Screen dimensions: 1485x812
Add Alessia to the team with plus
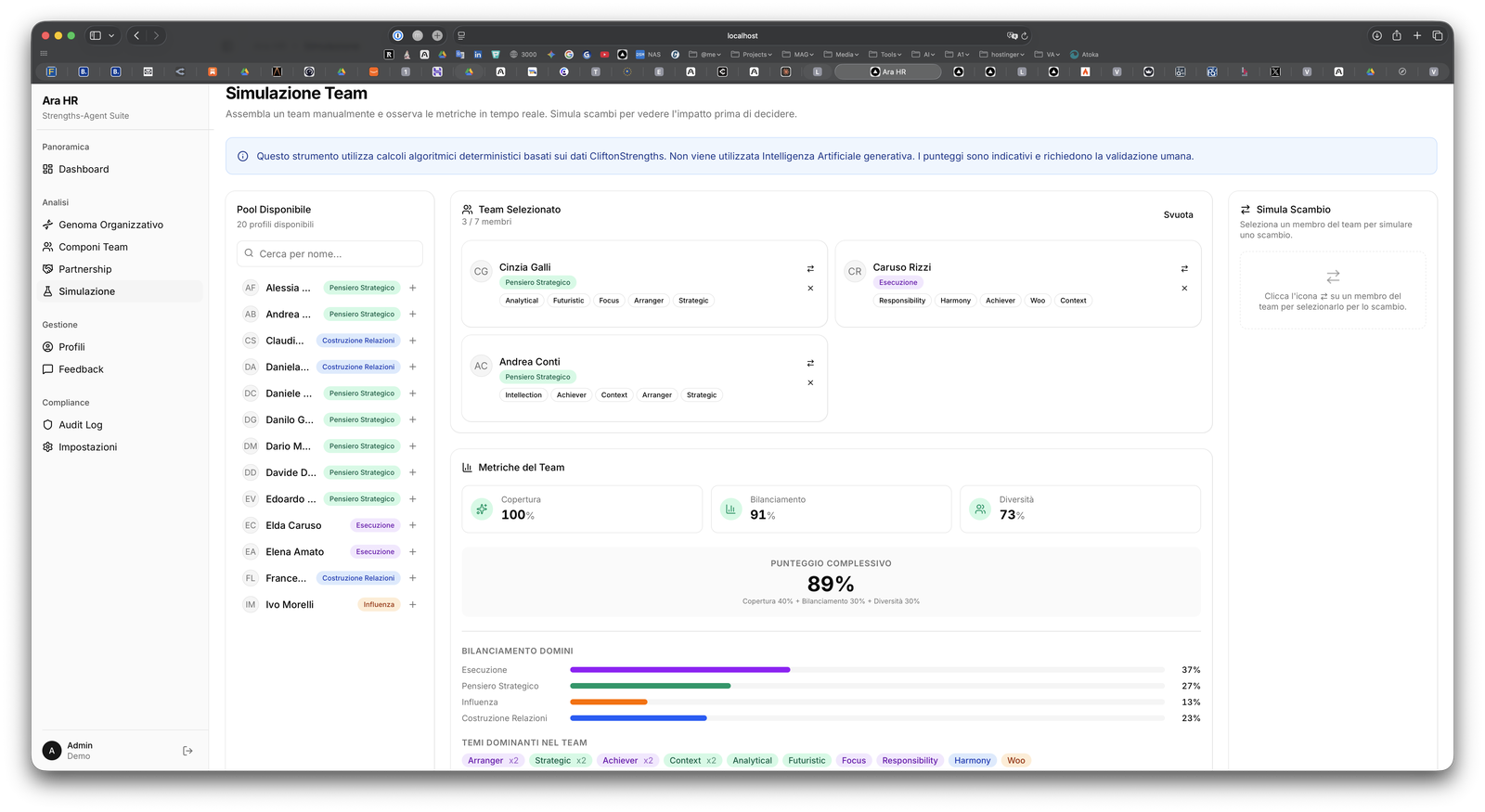[x=413, y=288]
